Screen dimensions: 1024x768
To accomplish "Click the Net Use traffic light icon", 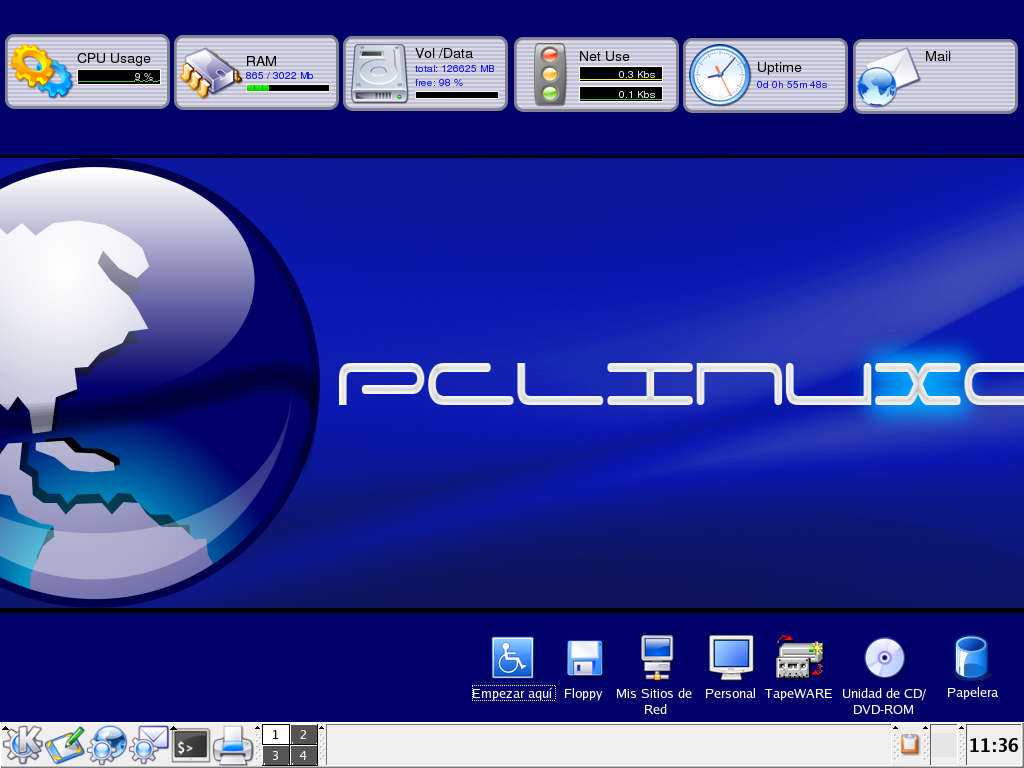I will point(550,75).
